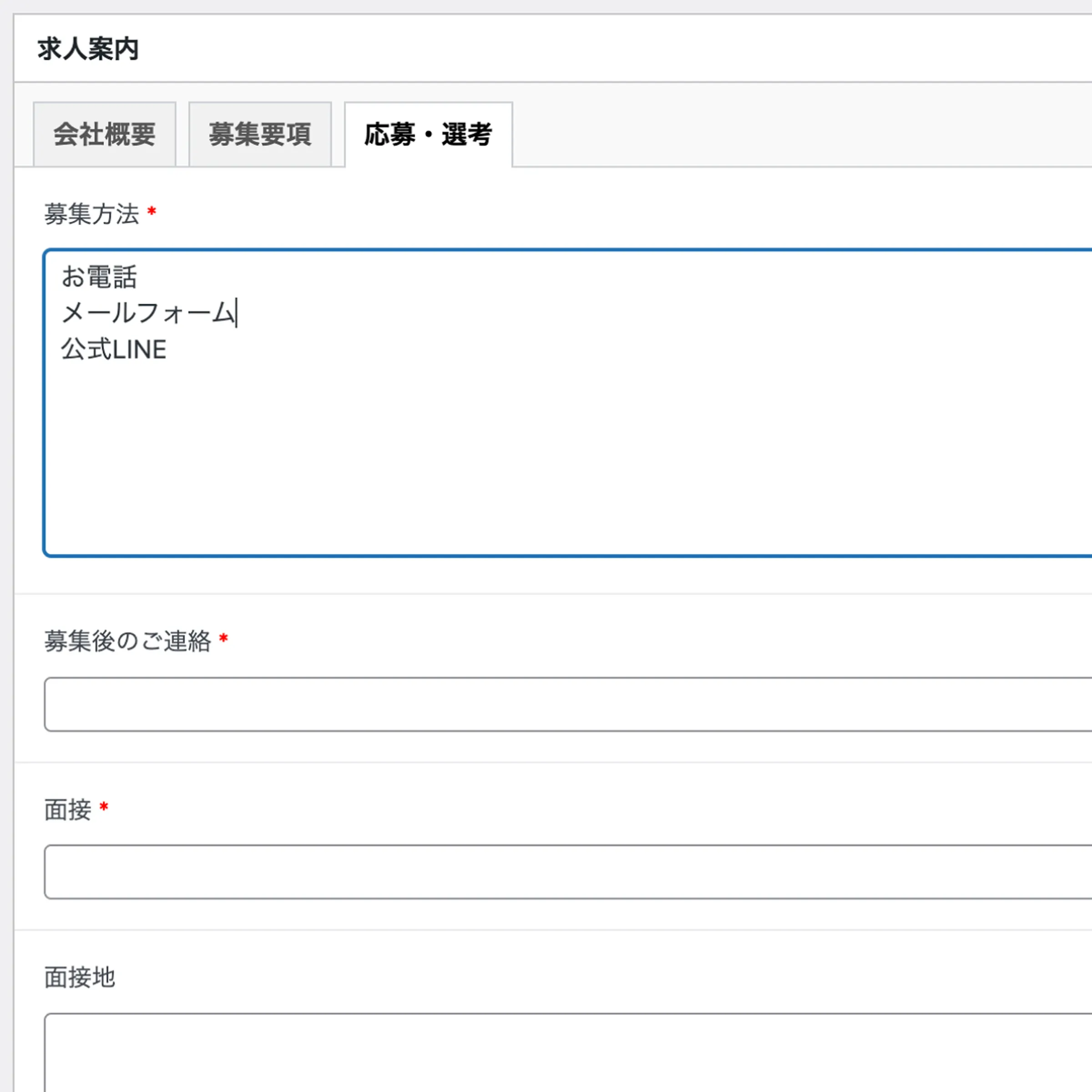
Task: Click the end of the メールフォーム line
Action: point(238,313)
